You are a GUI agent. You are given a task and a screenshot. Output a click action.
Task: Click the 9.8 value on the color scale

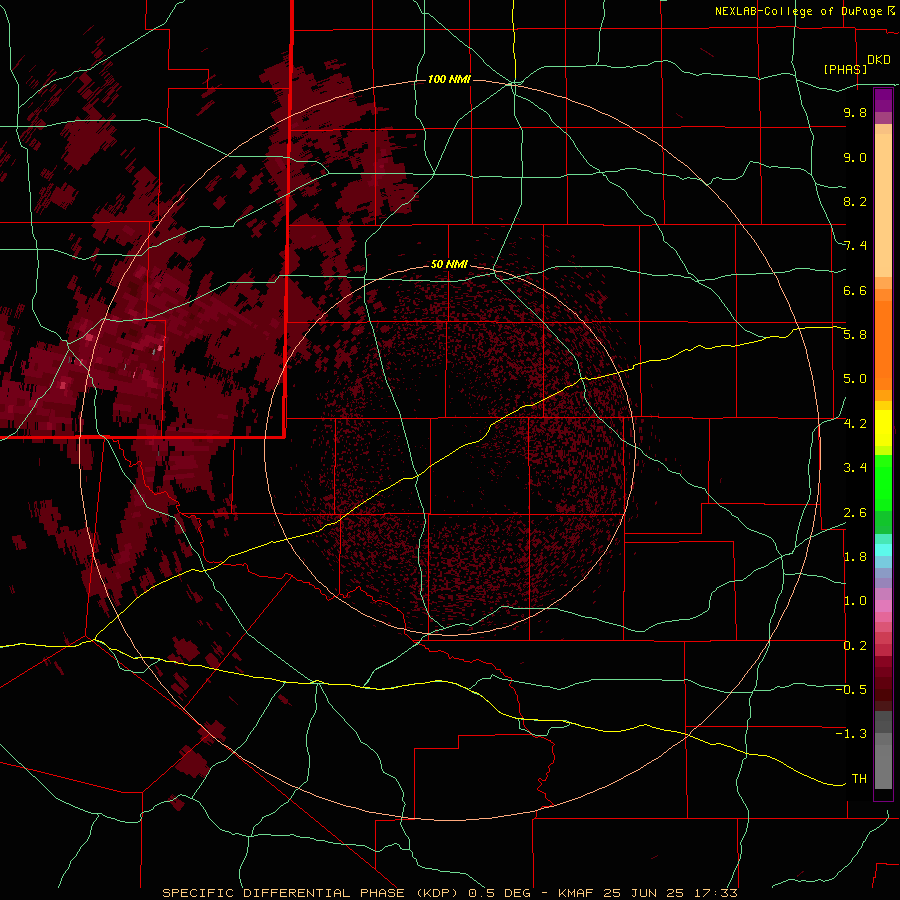(x=855, y=112)
